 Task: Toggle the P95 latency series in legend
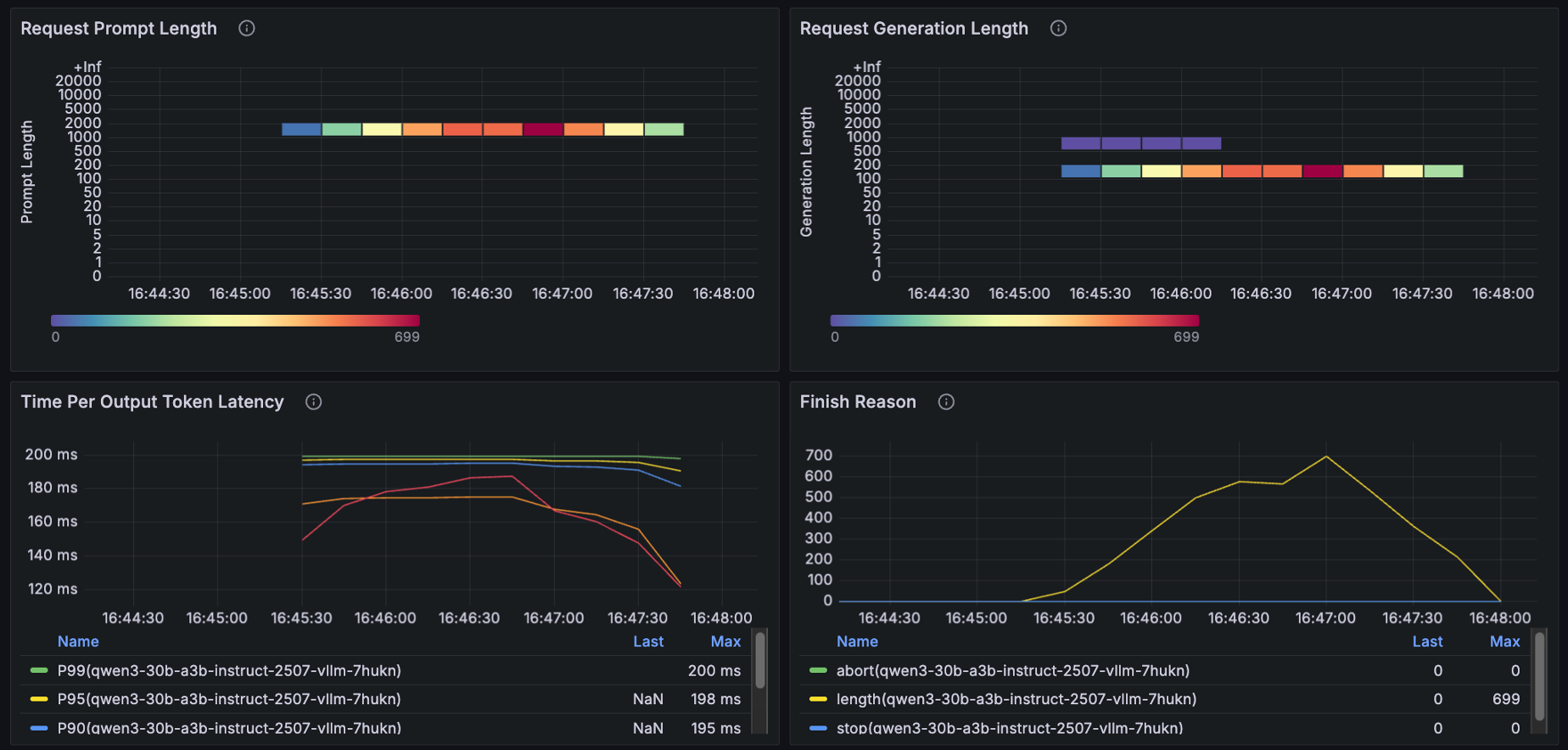[x=229, y=699]
